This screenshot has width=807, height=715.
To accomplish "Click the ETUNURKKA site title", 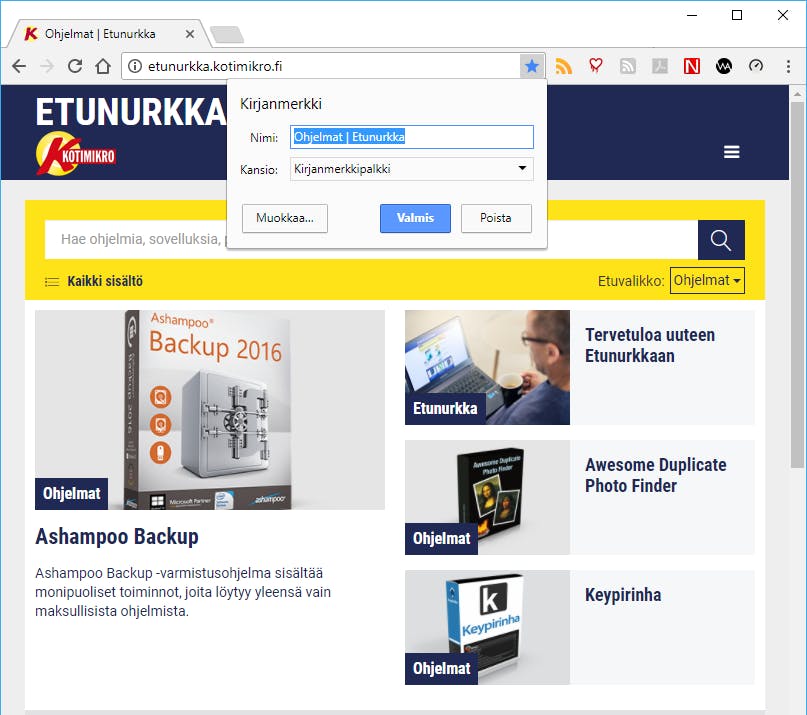I will pyautogui.click(x=131, y=111).
